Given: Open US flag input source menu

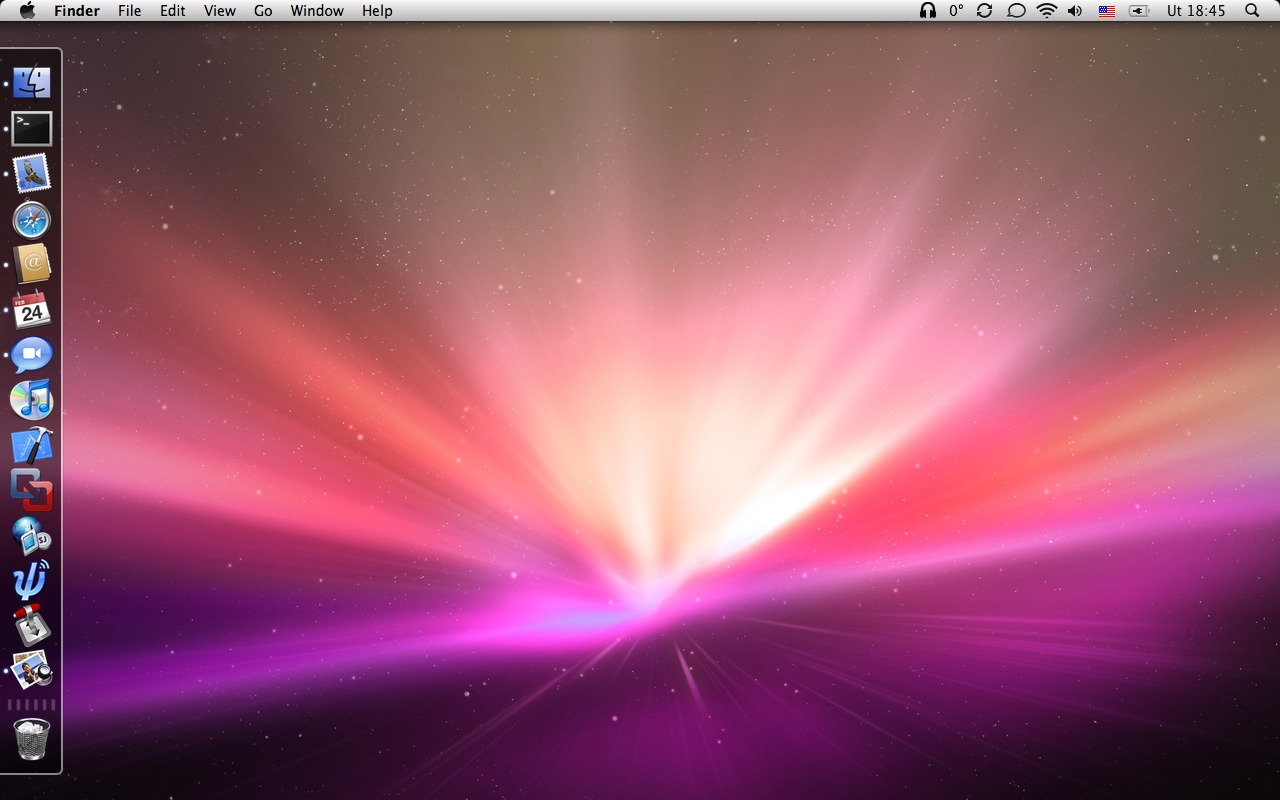Looking at the screenshot, I should tap(1107, 11).
